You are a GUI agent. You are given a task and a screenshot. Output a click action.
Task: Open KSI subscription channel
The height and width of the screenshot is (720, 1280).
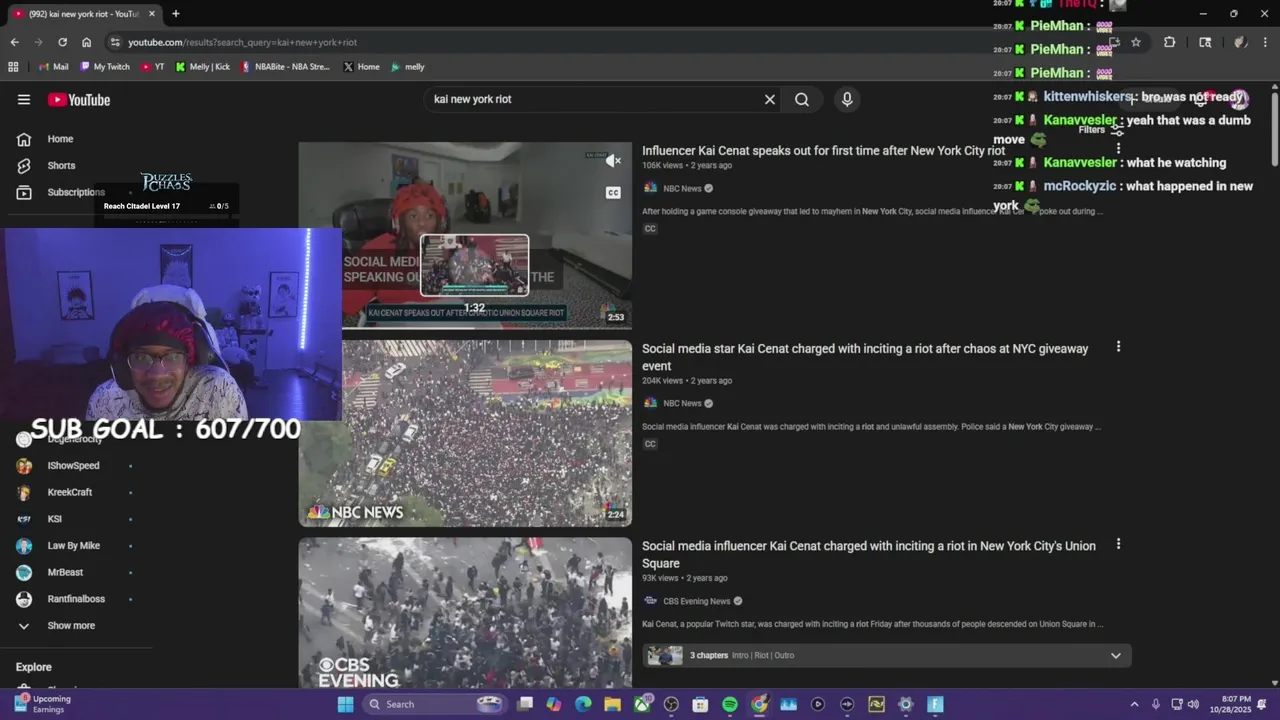click(x=54, y=519)
